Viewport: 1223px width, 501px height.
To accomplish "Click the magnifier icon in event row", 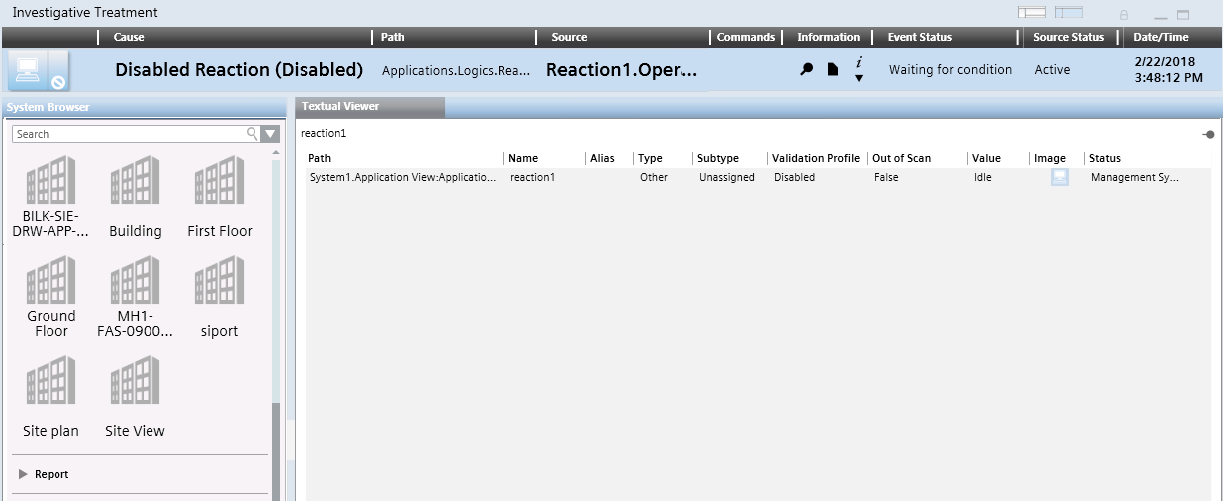I will [x=806, y=70].
